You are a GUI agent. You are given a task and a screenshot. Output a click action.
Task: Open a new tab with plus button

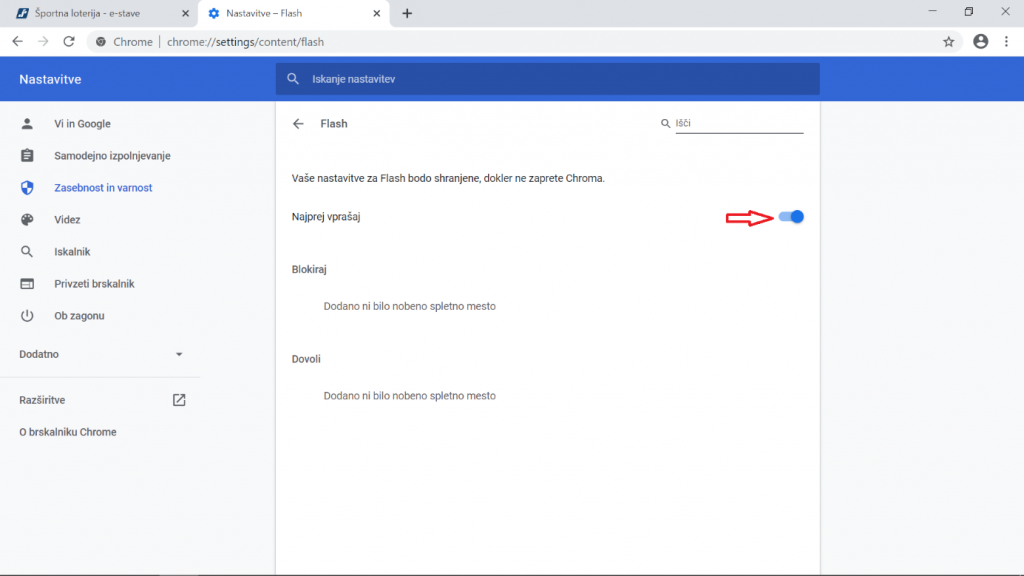point(407,13)
